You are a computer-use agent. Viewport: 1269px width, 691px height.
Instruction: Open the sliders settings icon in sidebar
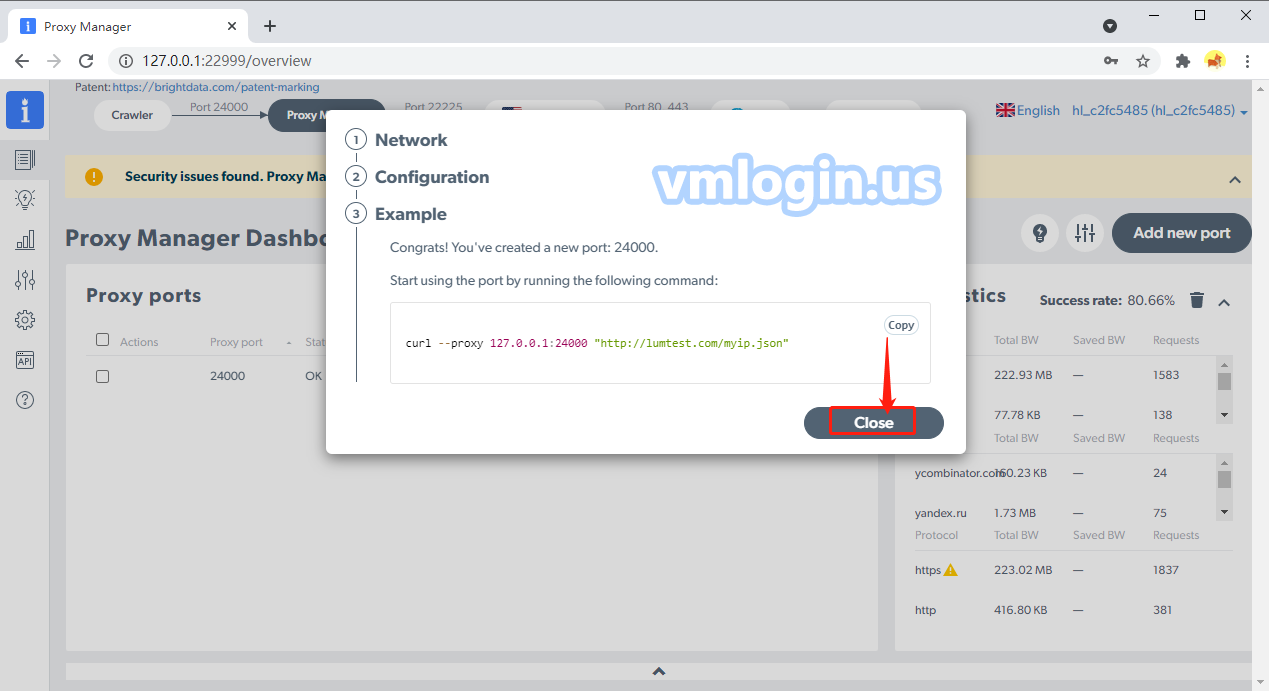point(25,280)
